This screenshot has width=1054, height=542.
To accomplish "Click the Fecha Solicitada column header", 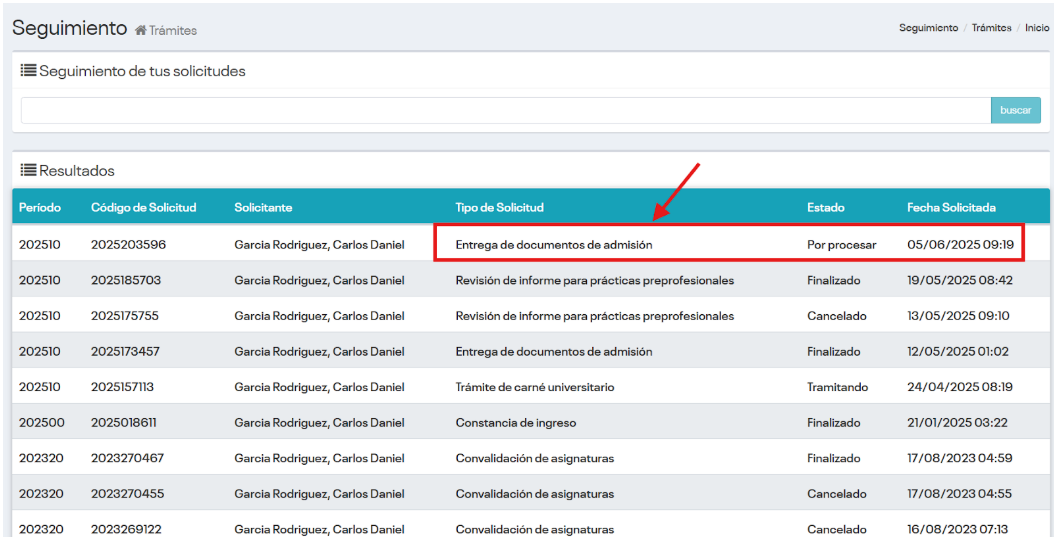I will 951,208.
